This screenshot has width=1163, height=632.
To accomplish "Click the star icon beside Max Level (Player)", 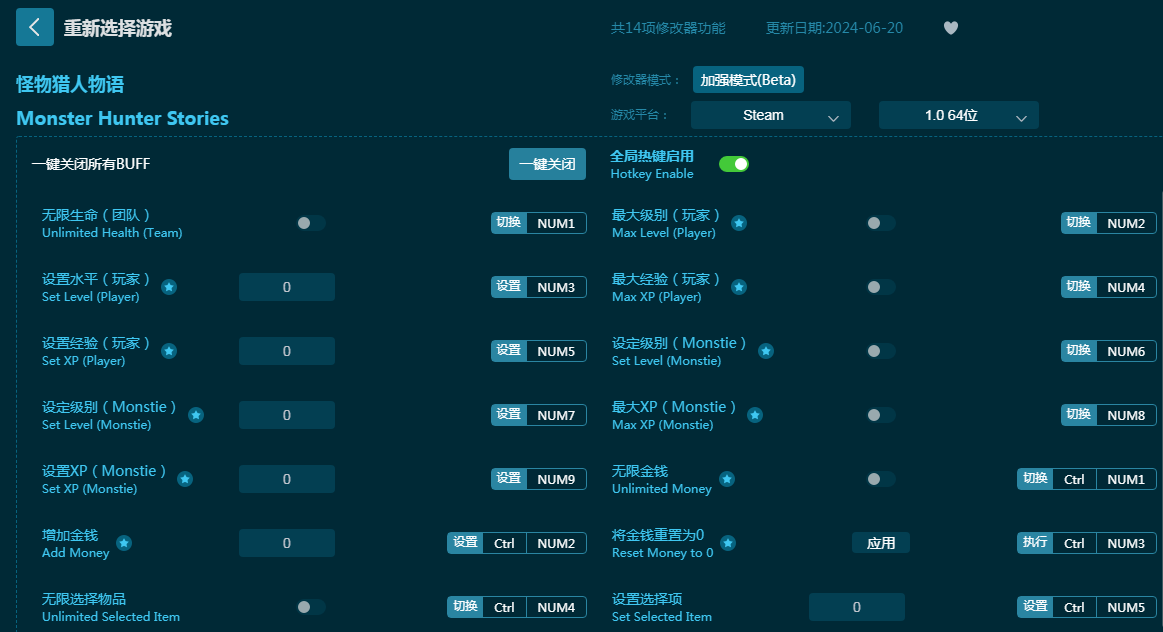I will coord(739,223).
